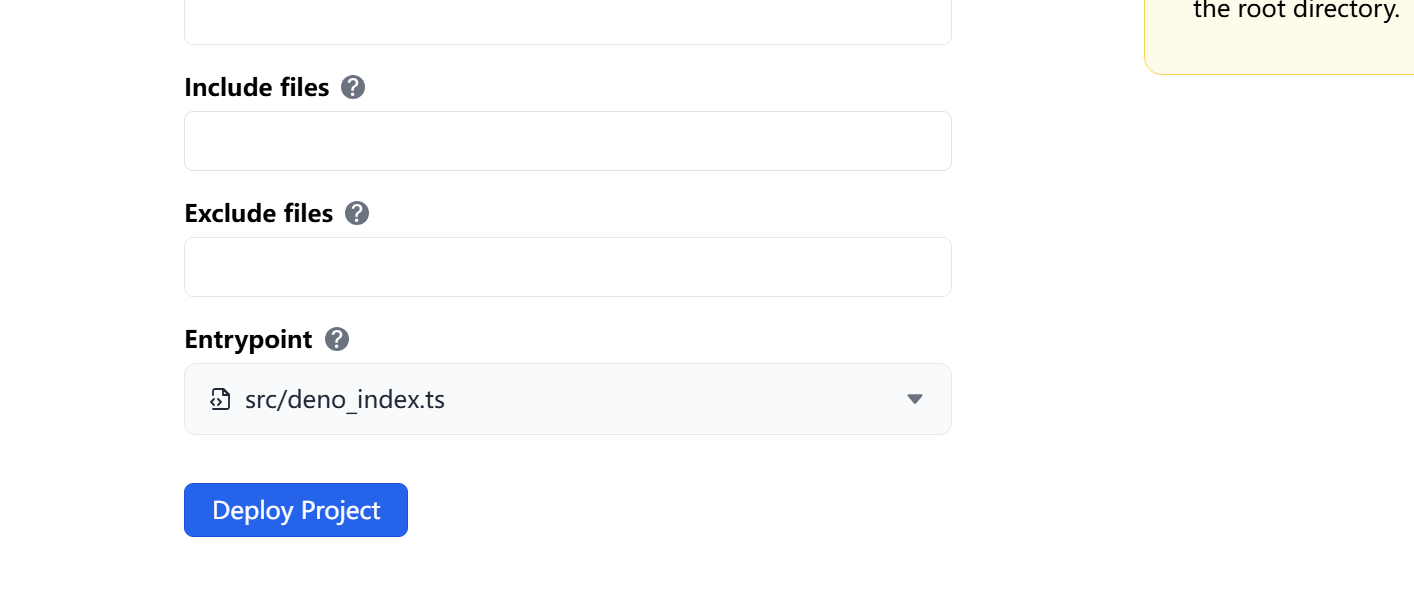Viewport: 1414px width, 595px height.
Task: Click the Include files help icon
Action: pyautogui.click(x=353, y=88)
